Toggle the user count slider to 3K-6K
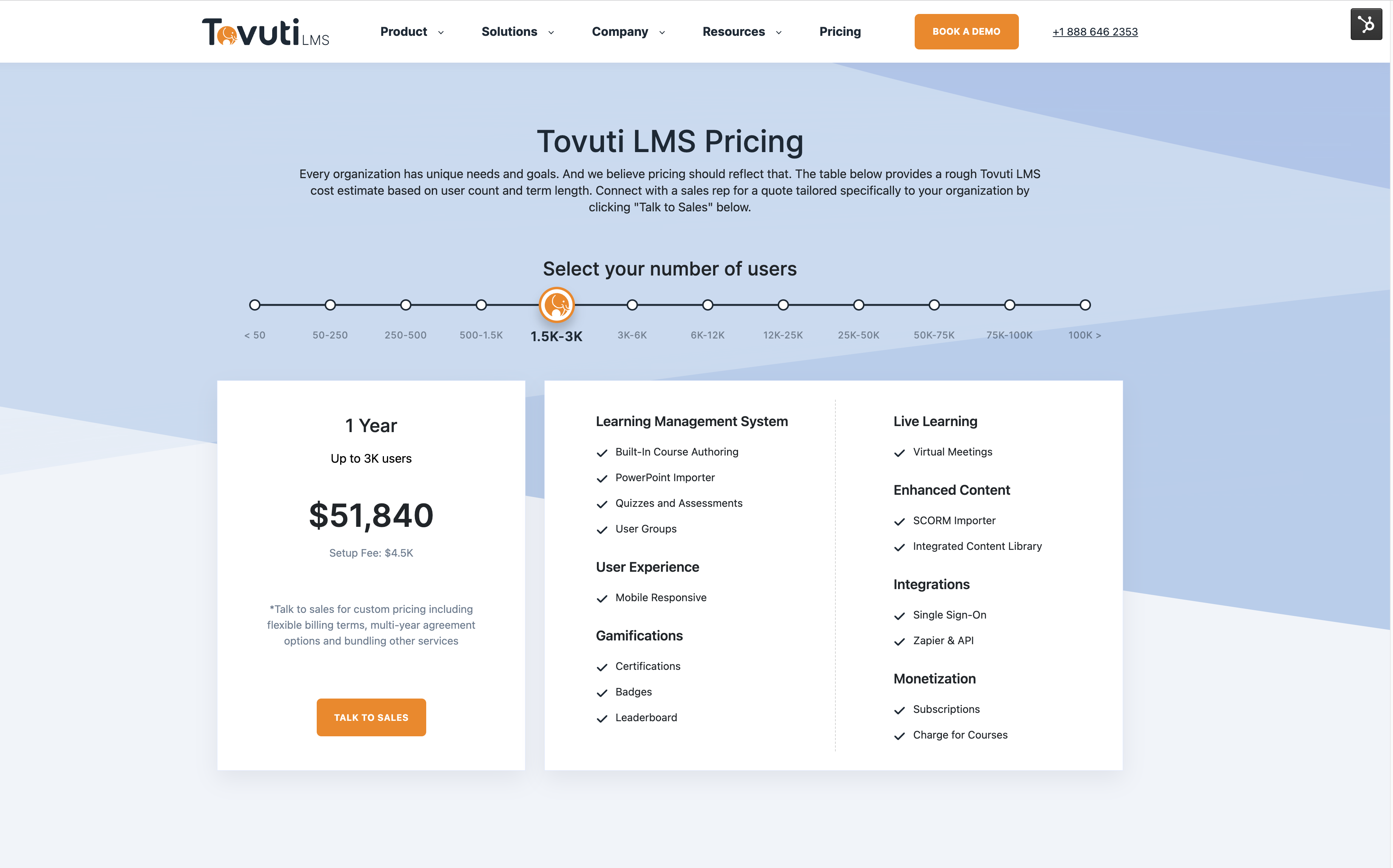Image resolution: width=1393 pixels, height=868 pixels. pyautogui.click(x=631, y=304)
